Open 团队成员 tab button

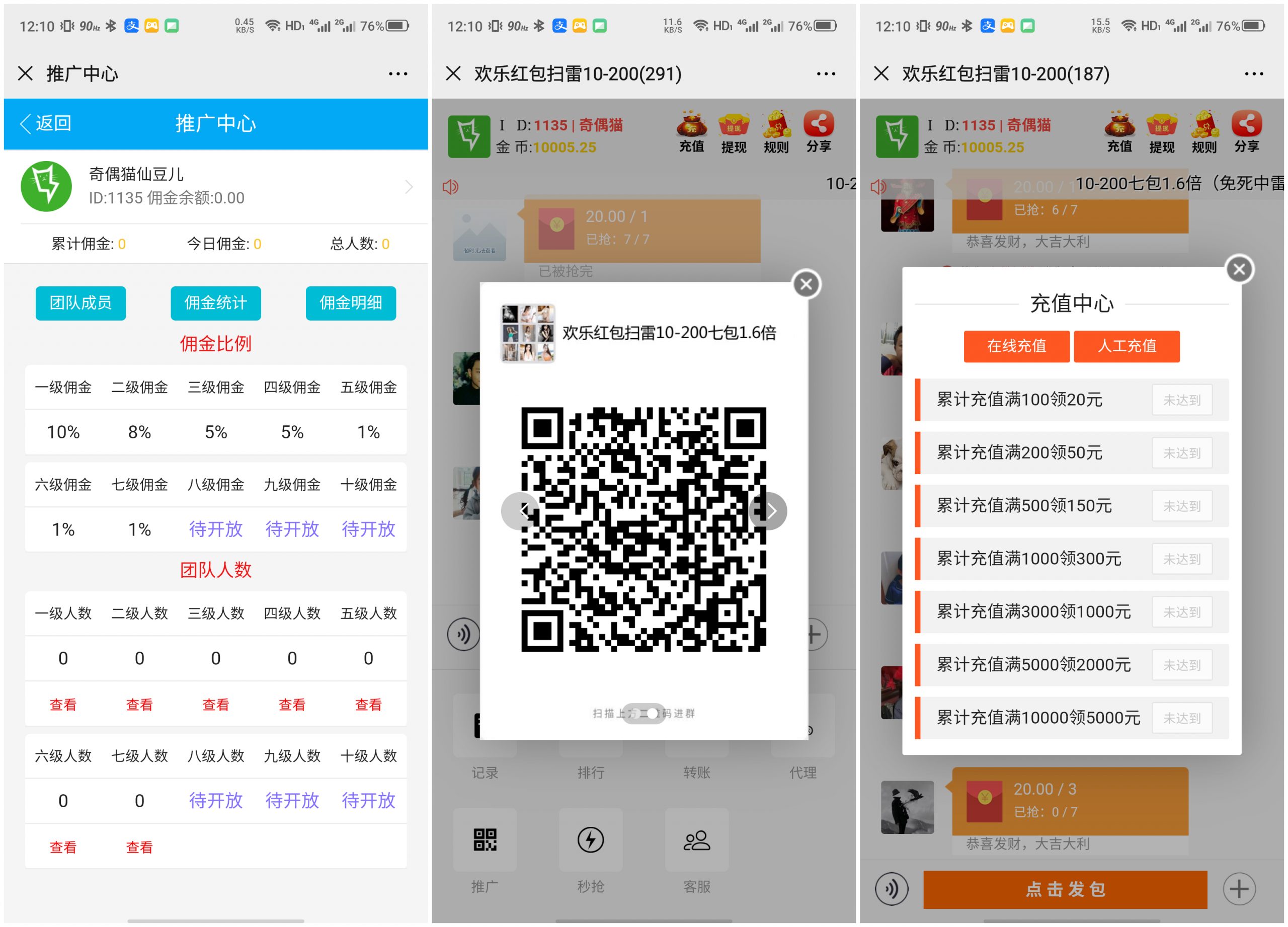point(80,303)
